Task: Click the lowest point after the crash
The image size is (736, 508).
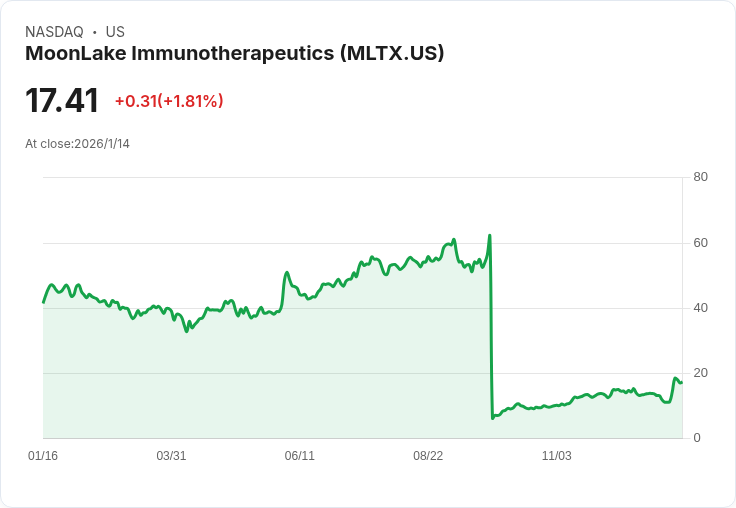Action: click(x=493, y=417)
